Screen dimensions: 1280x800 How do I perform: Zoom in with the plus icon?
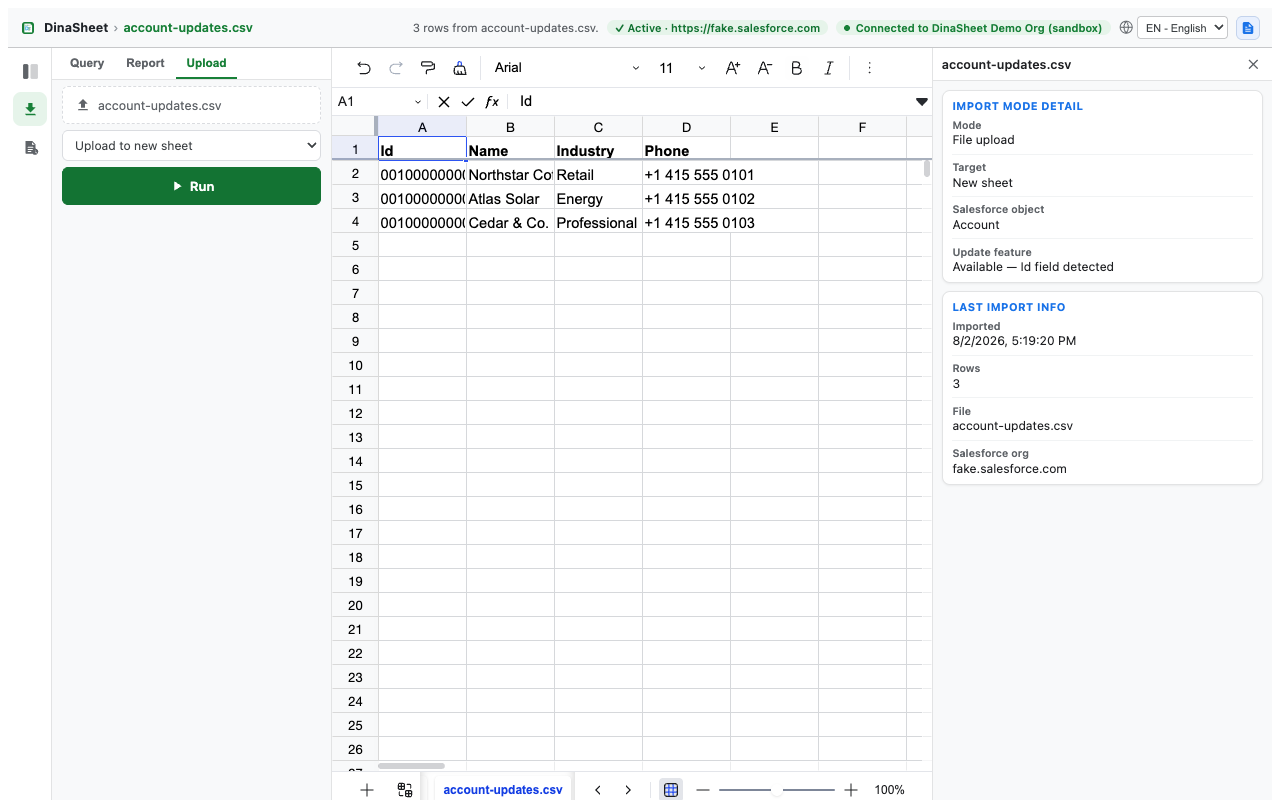coord(851,789)
